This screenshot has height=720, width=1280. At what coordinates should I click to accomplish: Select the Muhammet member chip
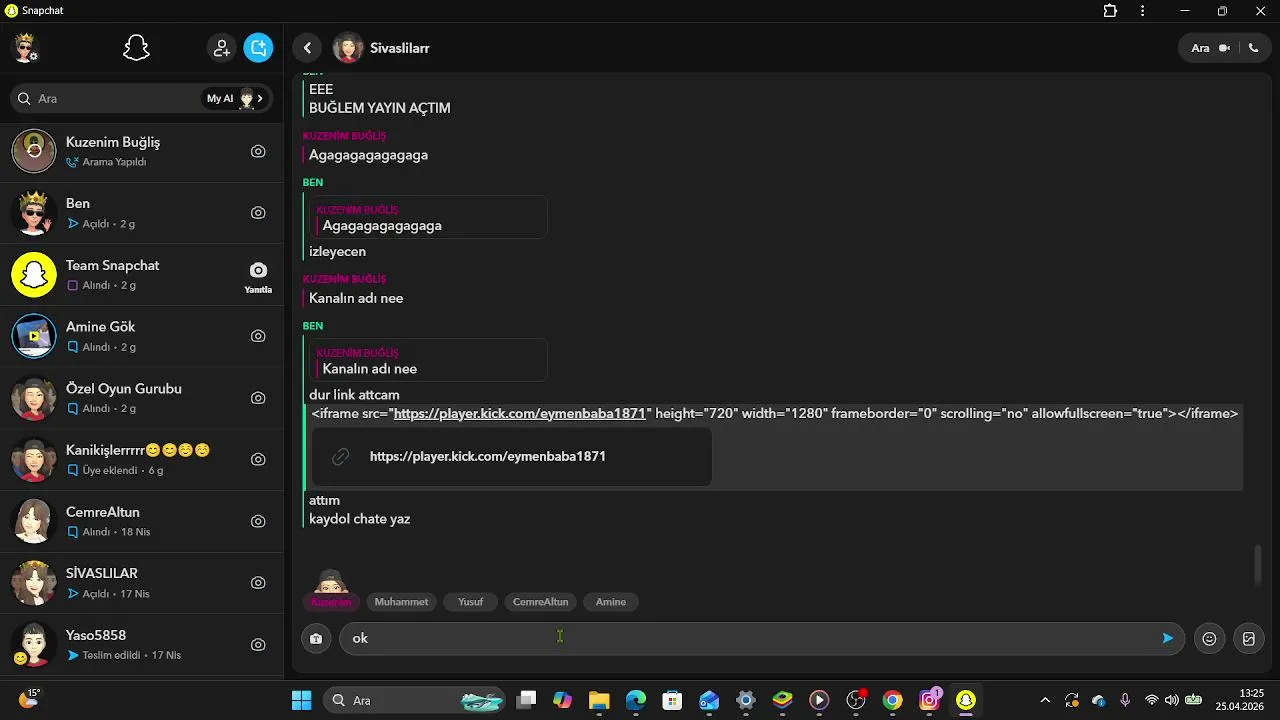[x=401, y=602]
